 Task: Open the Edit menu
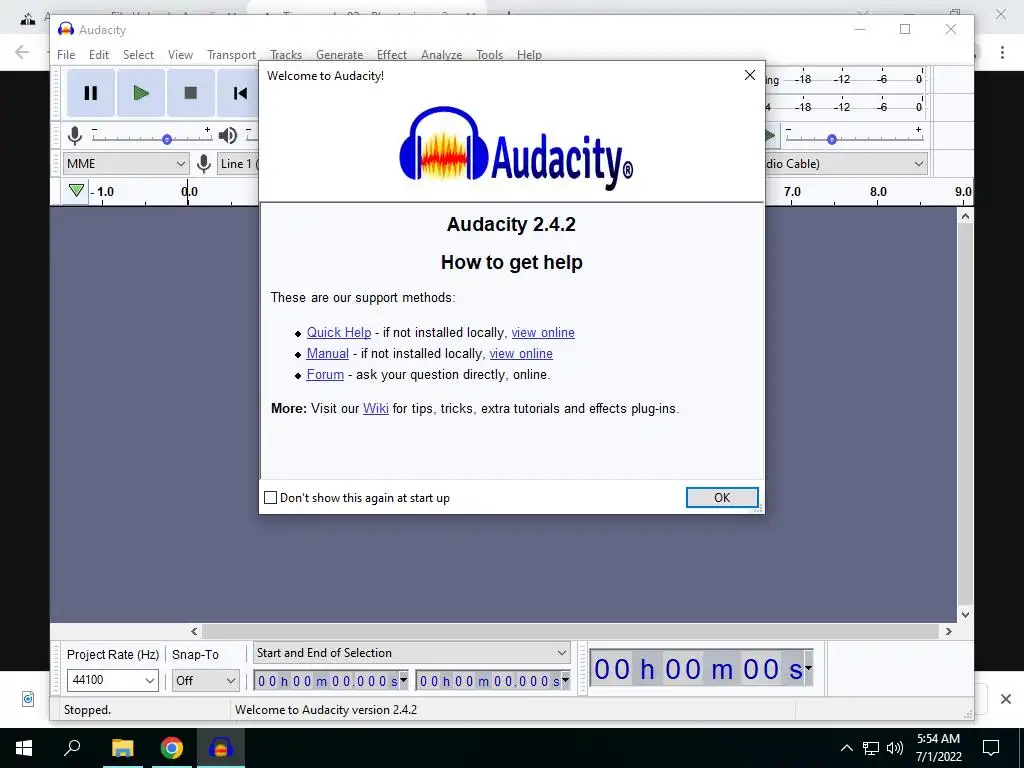99,55
